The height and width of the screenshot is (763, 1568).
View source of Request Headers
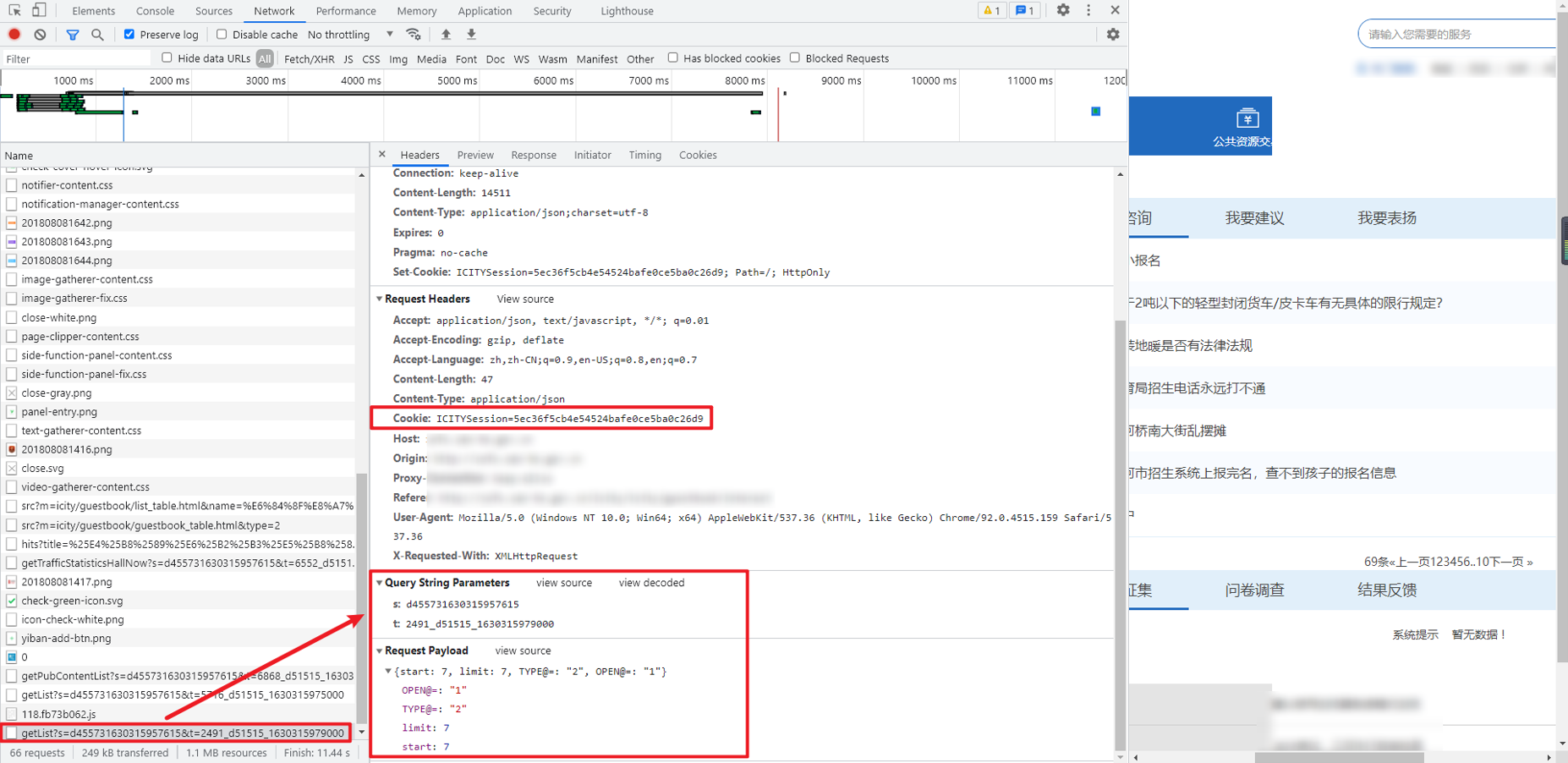525,299
